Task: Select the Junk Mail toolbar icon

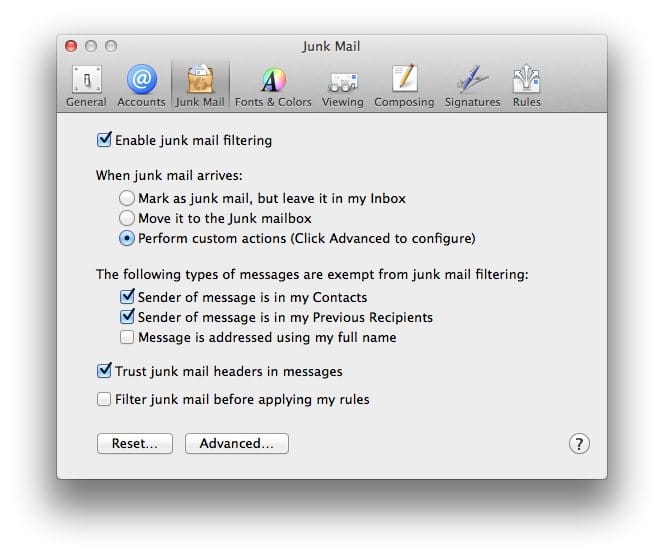Action: 200,85
